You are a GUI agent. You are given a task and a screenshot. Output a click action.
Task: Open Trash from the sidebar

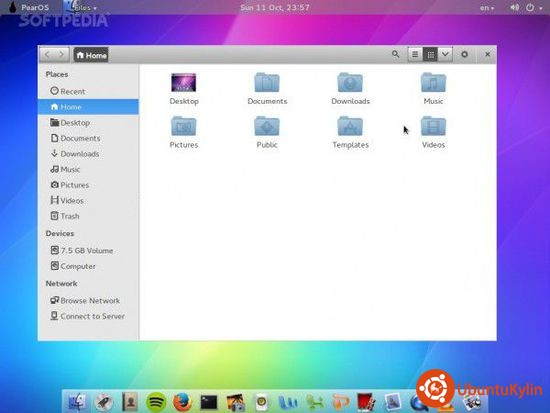[x=88, y=216]
